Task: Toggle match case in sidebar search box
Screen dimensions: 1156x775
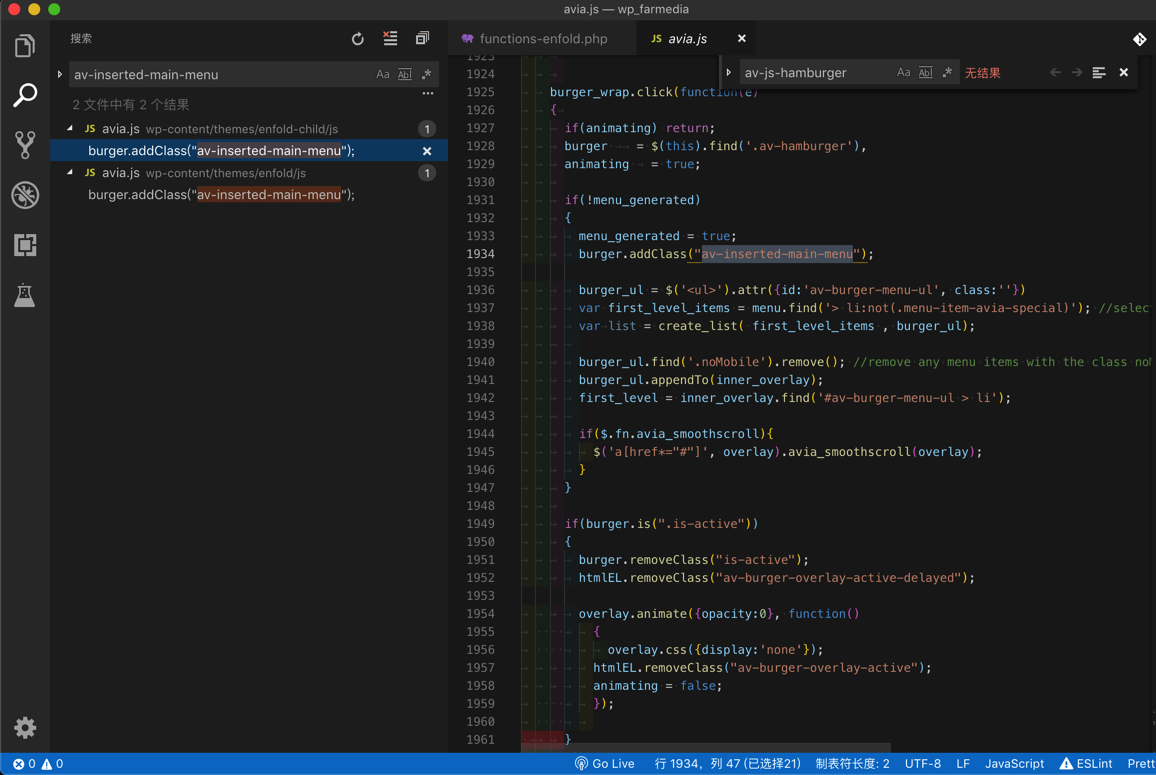Action: (x=383, y=74)
